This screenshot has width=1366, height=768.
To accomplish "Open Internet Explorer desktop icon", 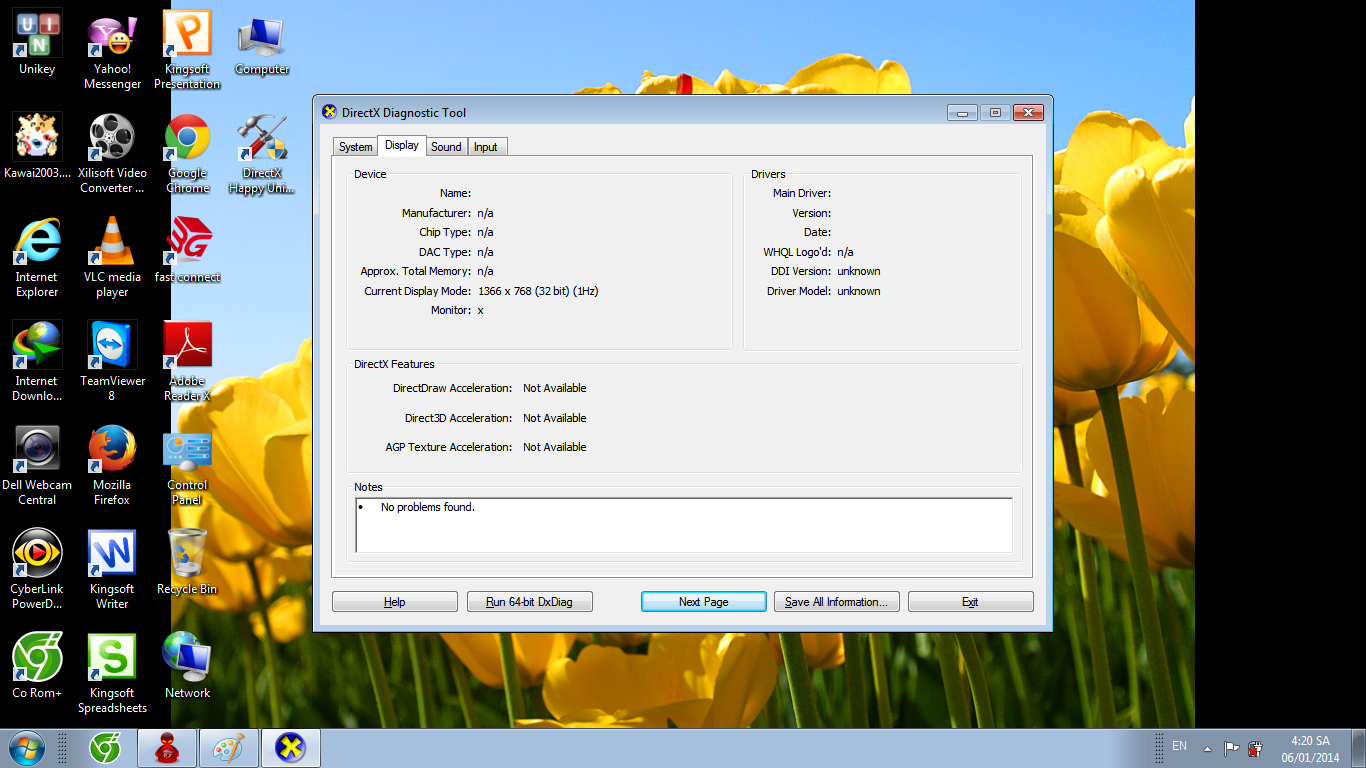I will 37,259.
